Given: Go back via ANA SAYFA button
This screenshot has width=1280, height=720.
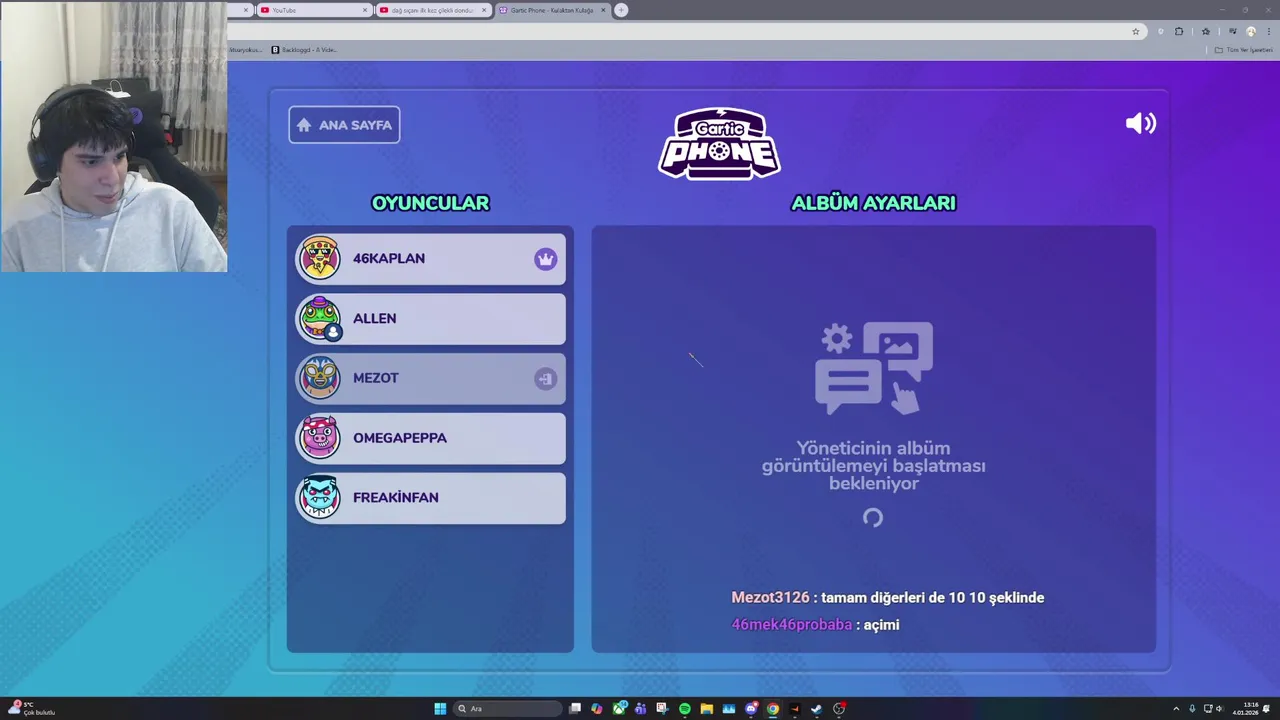Looking at the screenshot, I should (x=344, y=125).
